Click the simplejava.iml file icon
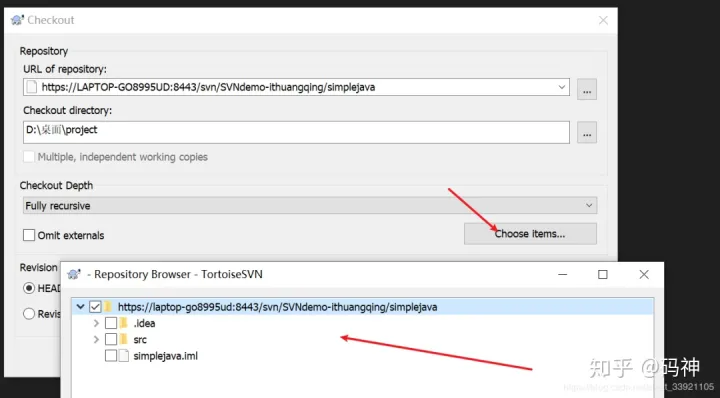This screenshot has height=398, width=720. (124, 356)
